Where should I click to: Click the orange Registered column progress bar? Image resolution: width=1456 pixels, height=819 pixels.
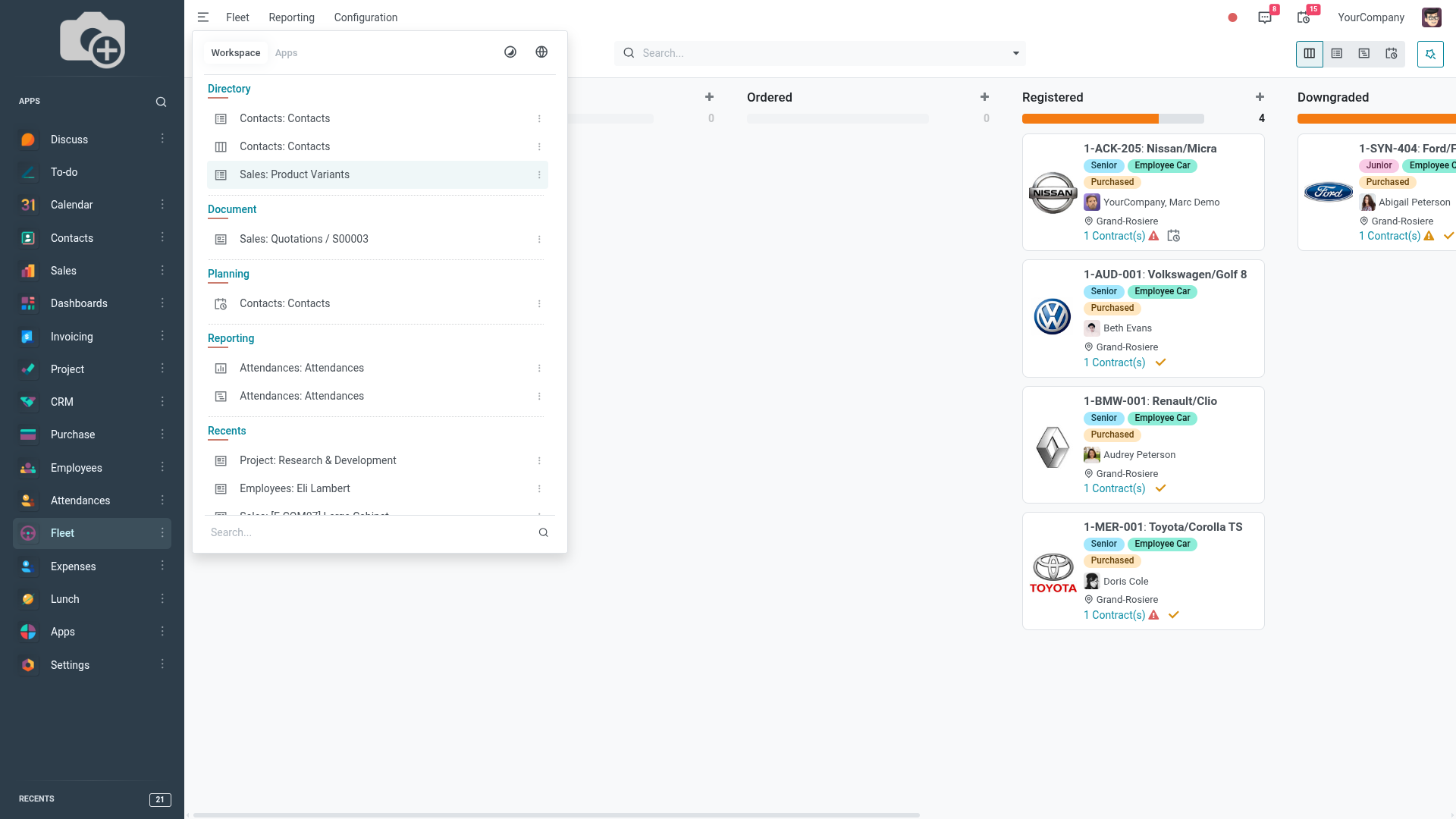tap(1090, 118)
